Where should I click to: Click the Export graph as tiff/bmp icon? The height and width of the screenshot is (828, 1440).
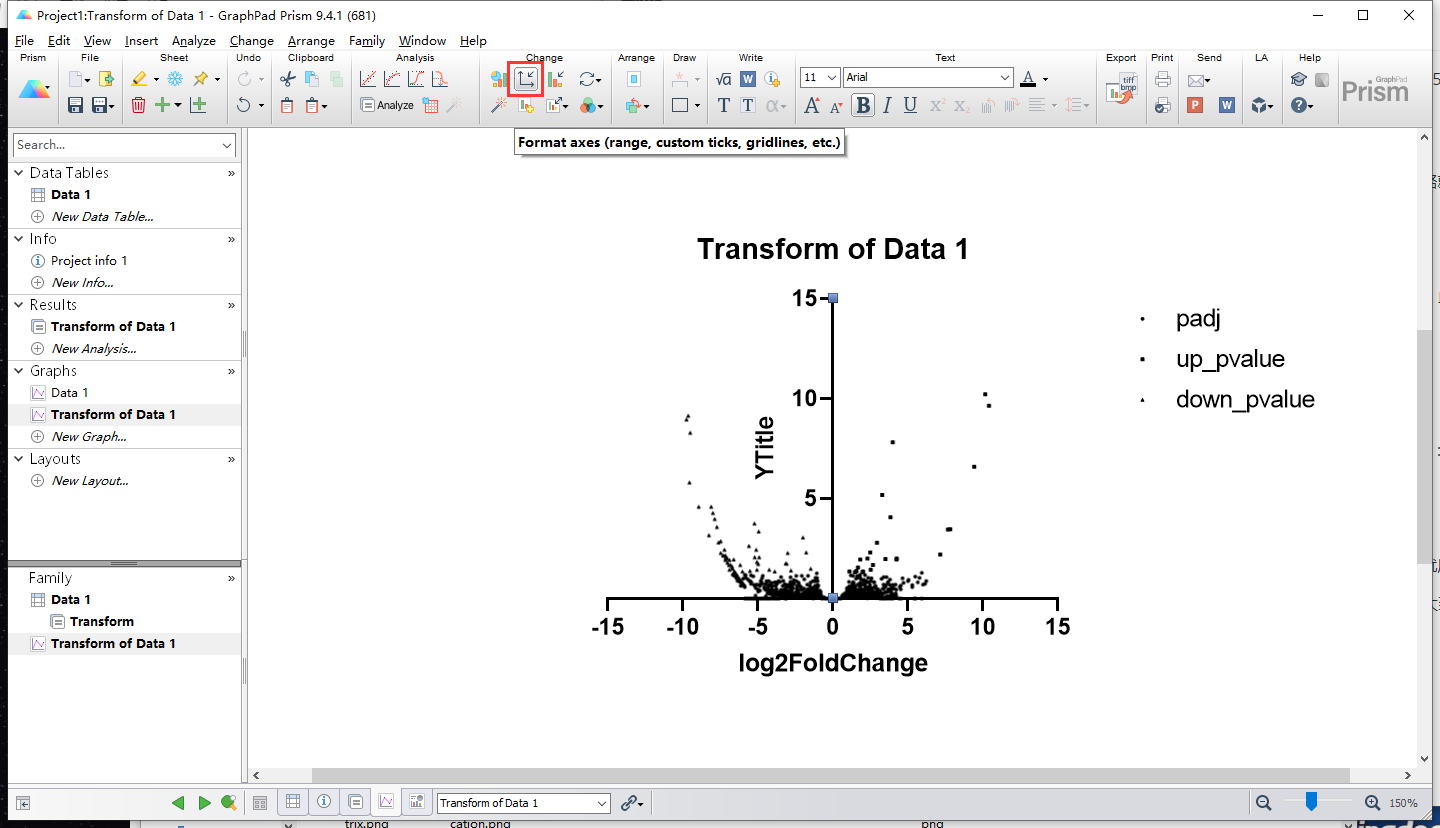coord(1121,90)
